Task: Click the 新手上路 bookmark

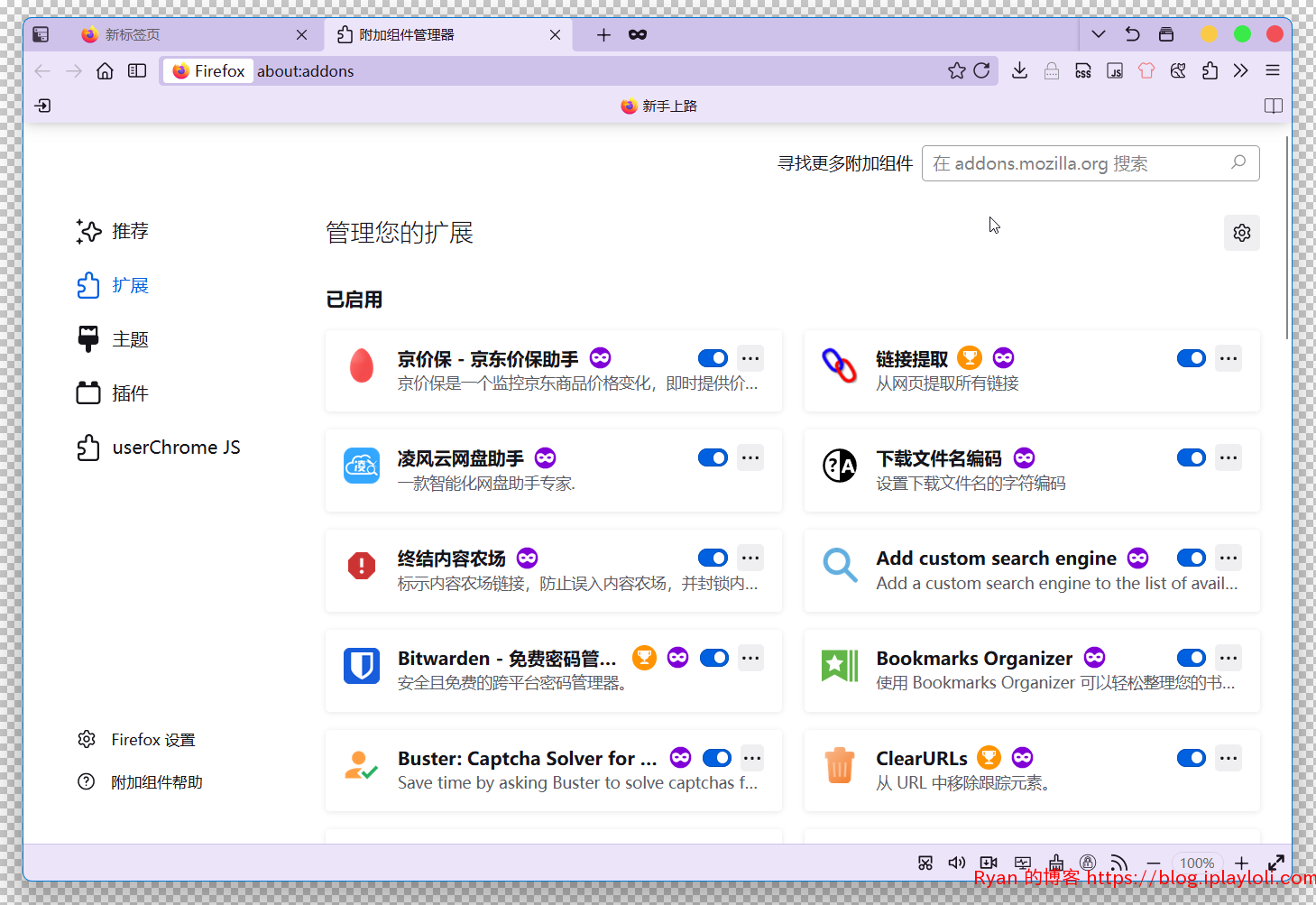Action: [x=659, y=106]
